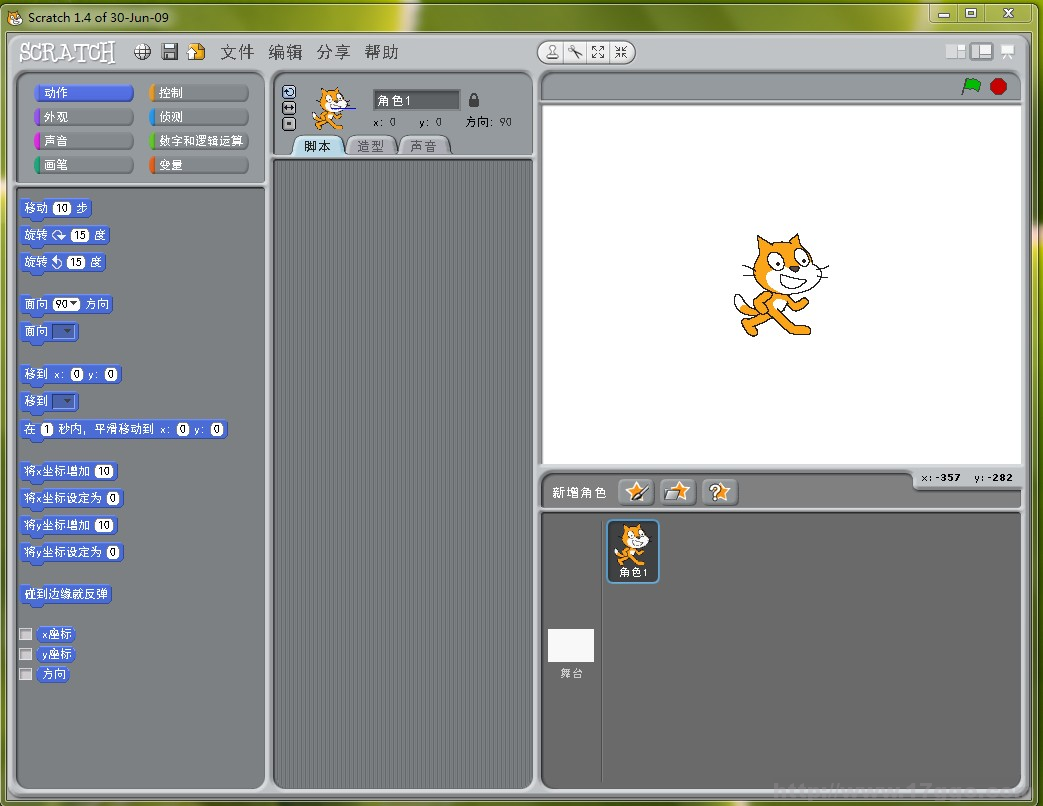Open the 移到 target dropdown
1043x806 pixels.
[64, 401]
